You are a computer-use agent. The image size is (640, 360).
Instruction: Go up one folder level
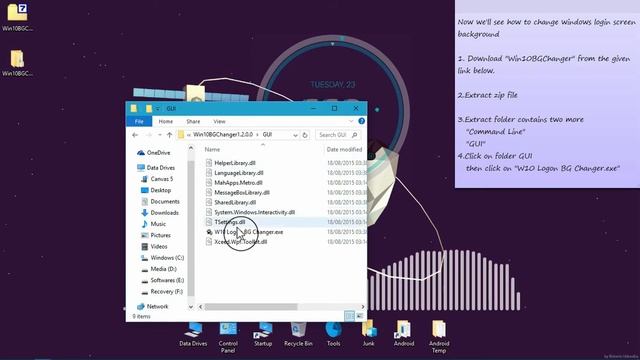pyautogui.click(x=169, y=135)
